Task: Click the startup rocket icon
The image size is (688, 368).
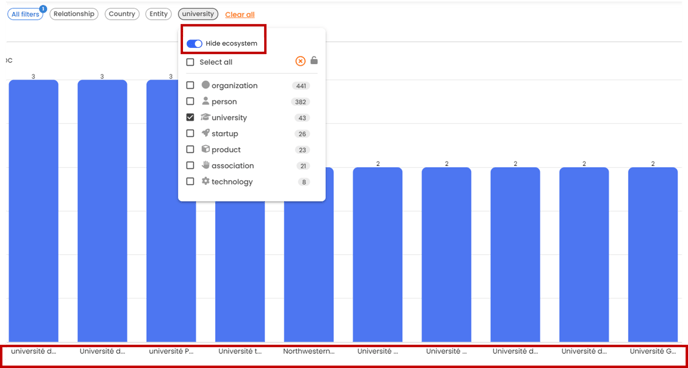Action: tap(205, 133)
